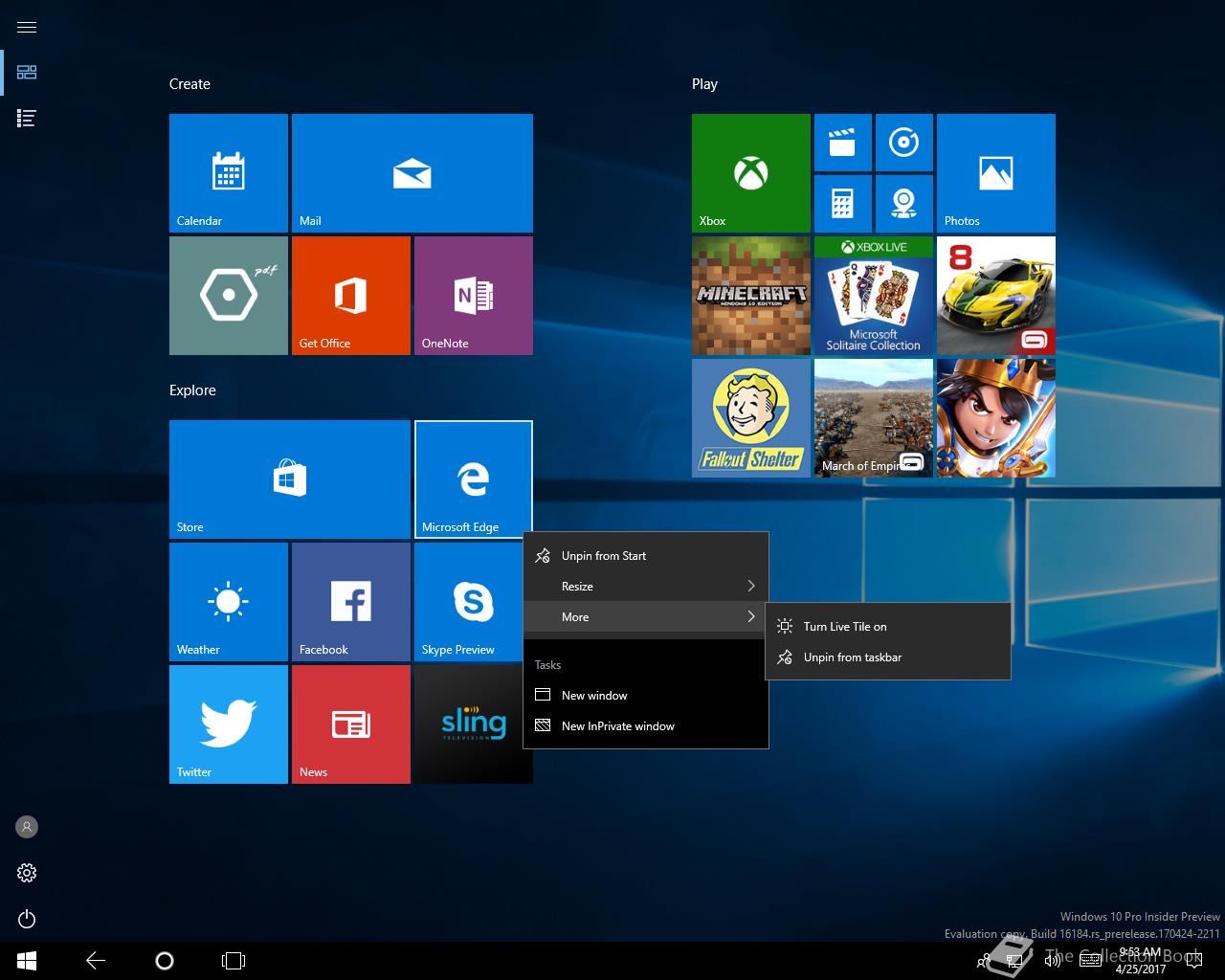Open Cortana circle on taskbar
This screenshot has height=980, width=1225.
tap(165, 961)
